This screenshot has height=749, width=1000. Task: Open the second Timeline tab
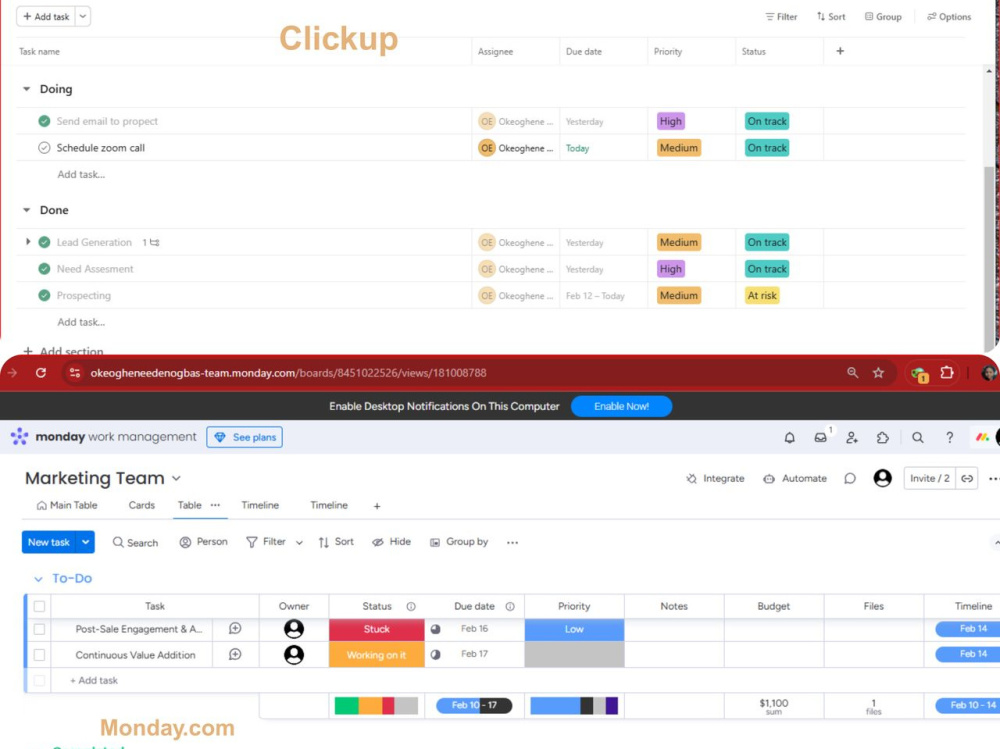tap(329, 505)
